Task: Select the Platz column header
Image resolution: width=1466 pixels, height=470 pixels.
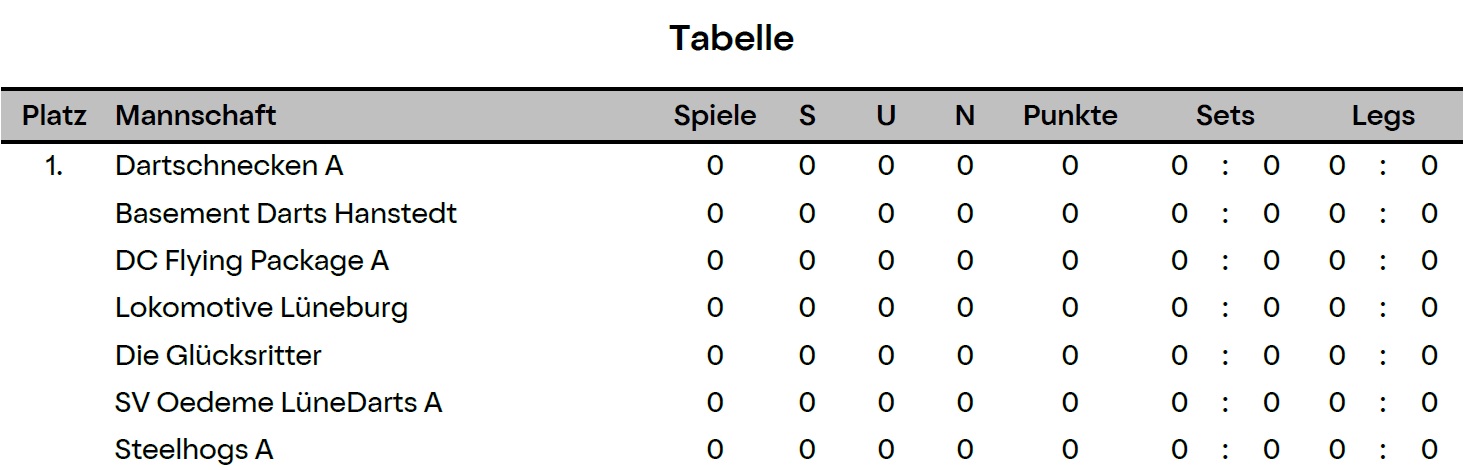Action: (x=55, y=116)
